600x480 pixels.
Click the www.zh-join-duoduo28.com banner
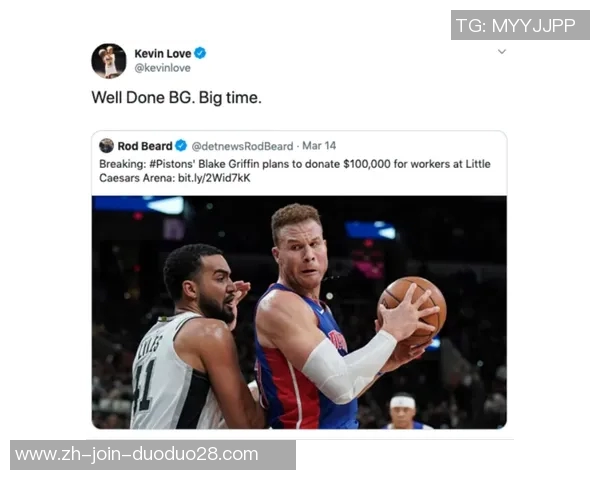click(x=153, y=455)
